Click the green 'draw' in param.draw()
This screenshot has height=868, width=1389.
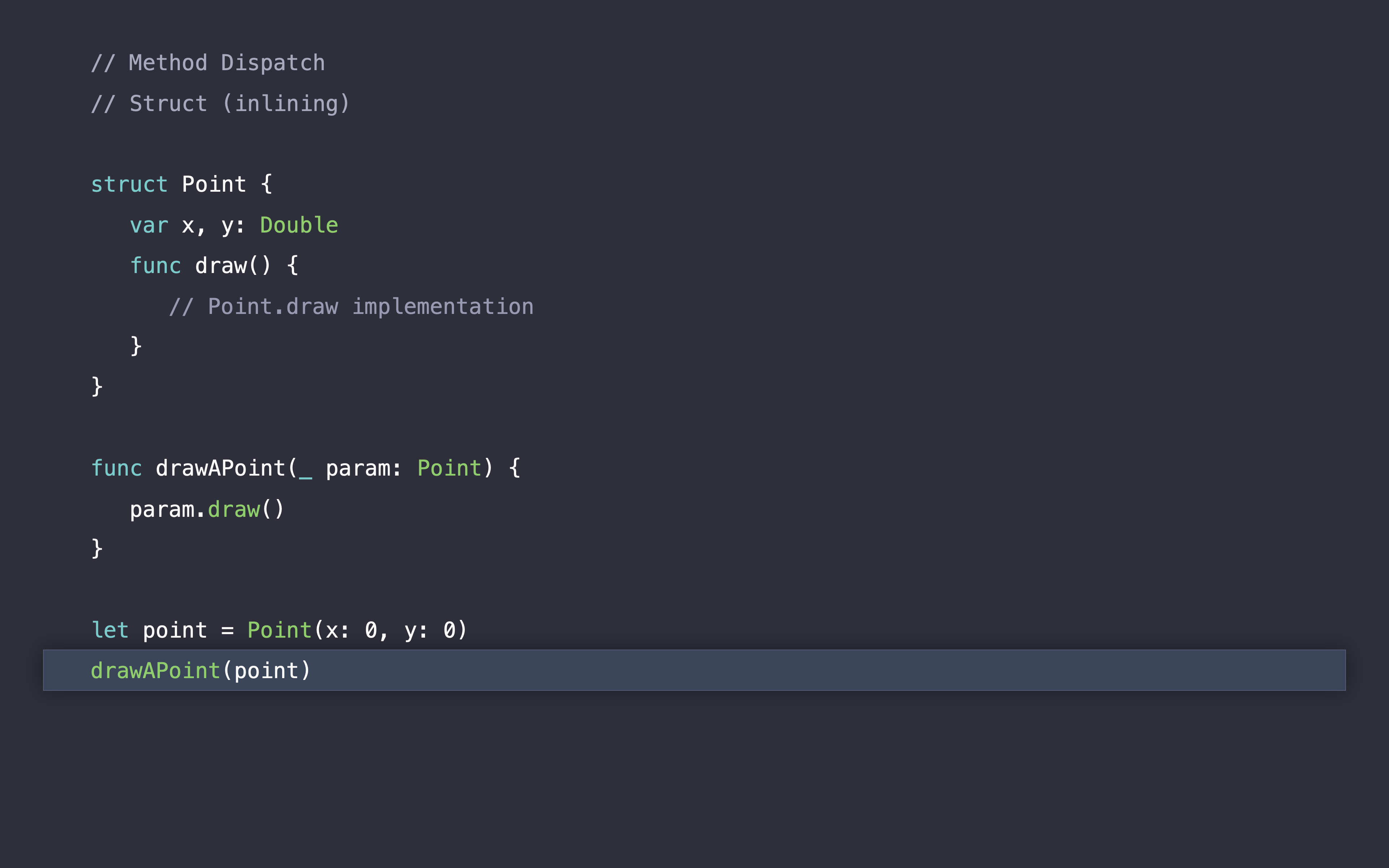pos(234,509)
